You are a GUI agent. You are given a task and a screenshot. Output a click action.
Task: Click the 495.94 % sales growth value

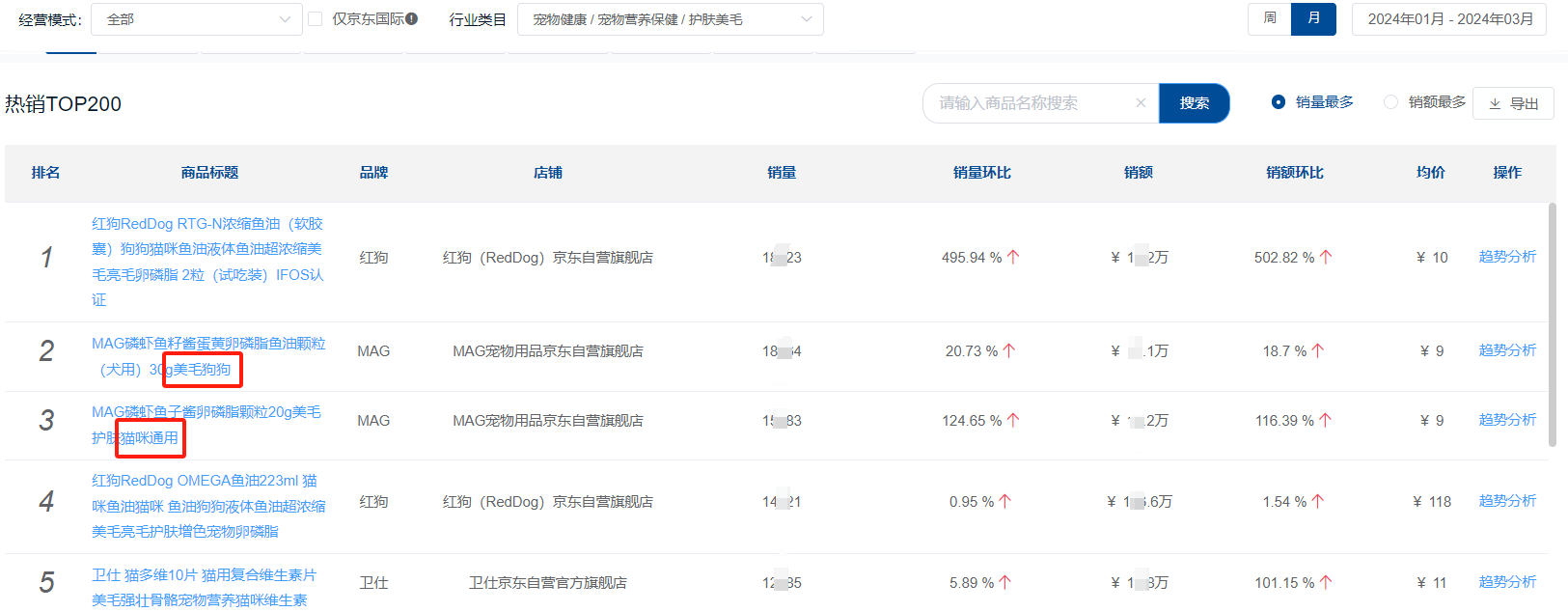pyautogui.click(x=972, y=258)
